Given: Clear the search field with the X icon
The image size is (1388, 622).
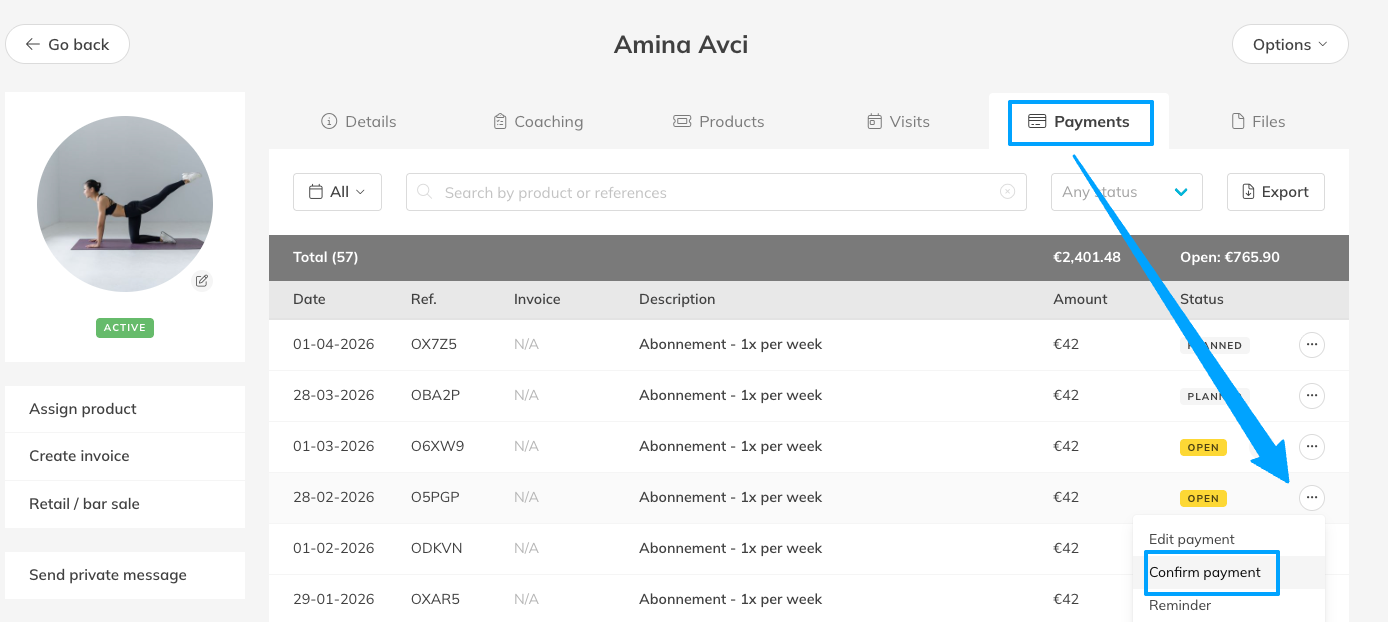Looking at the screenshot, I should [1007, 192].
